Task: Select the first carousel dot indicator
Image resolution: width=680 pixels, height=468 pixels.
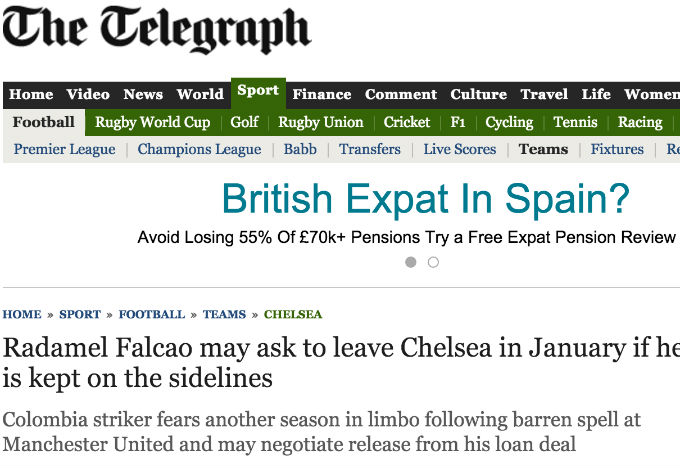Action: [411, 262]
